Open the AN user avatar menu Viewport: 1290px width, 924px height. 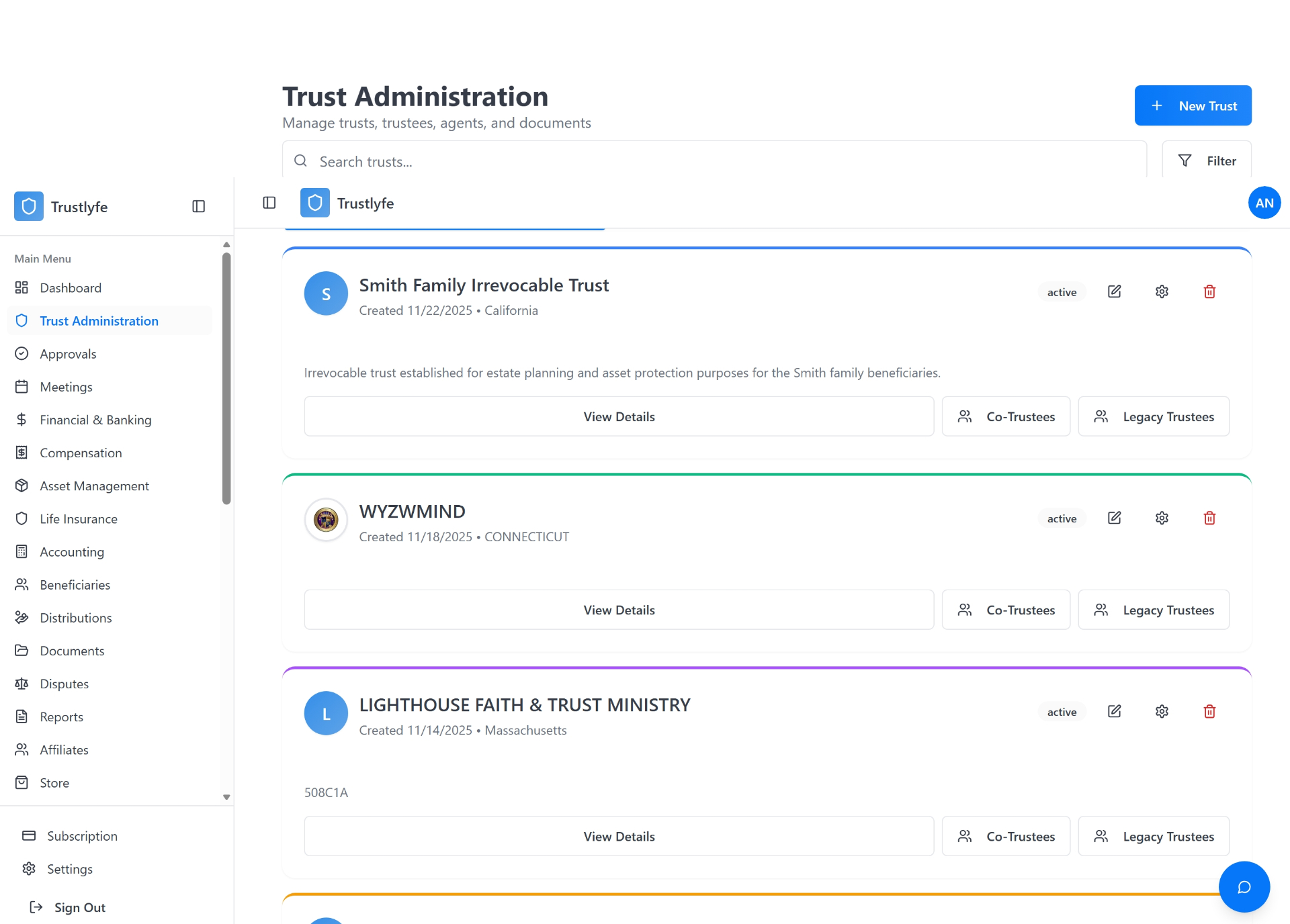point(1264,203)
